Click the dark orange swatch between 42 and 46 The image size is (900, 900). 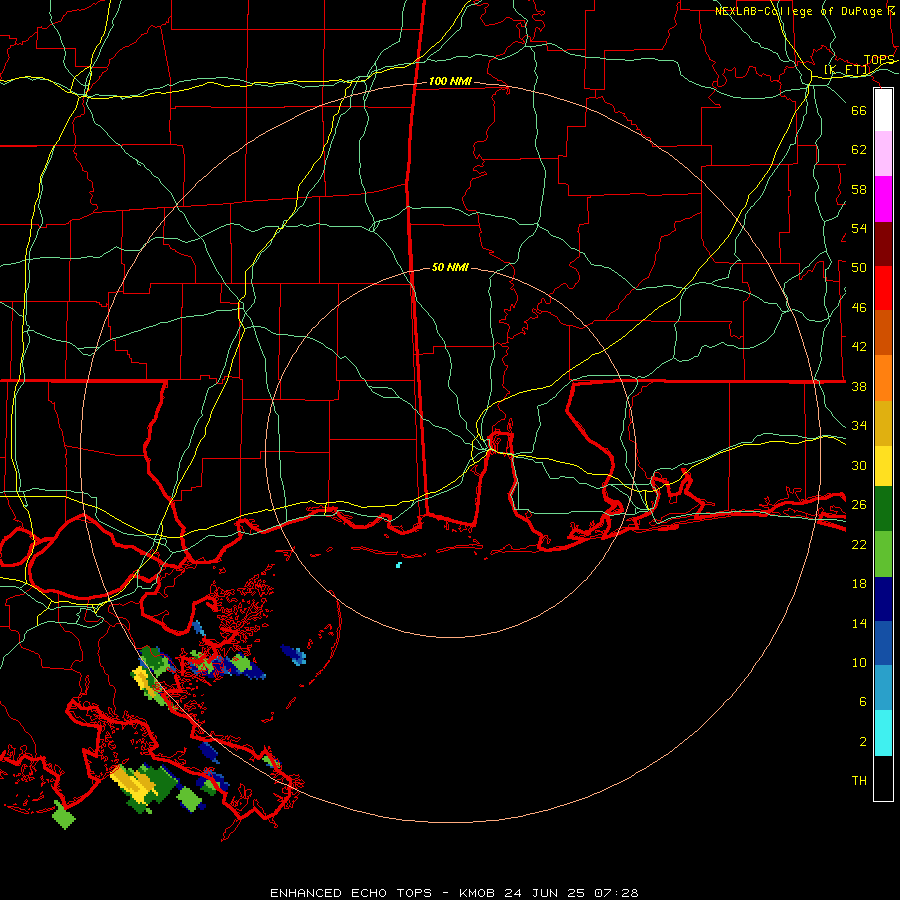click(883, 332)
